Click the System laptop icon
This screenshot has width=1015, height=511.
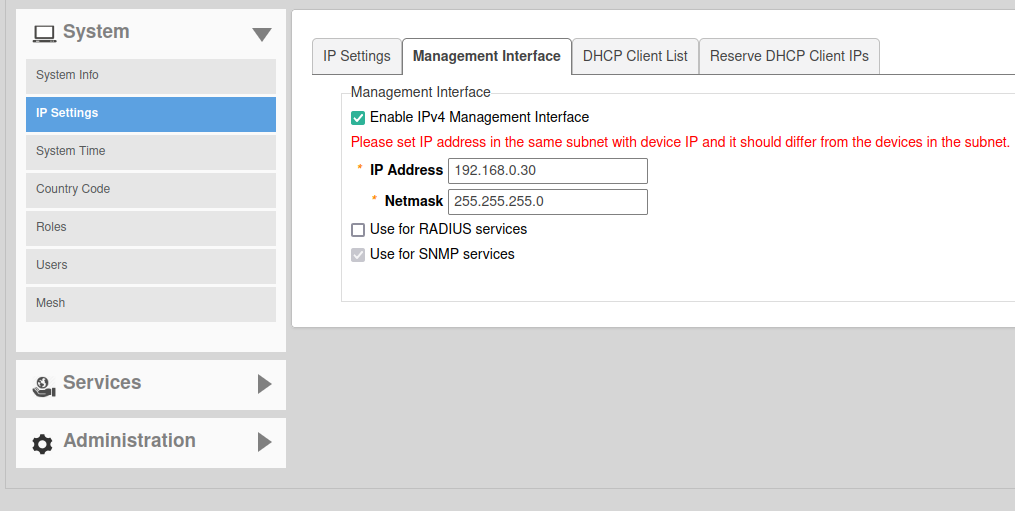coord(45,33)
